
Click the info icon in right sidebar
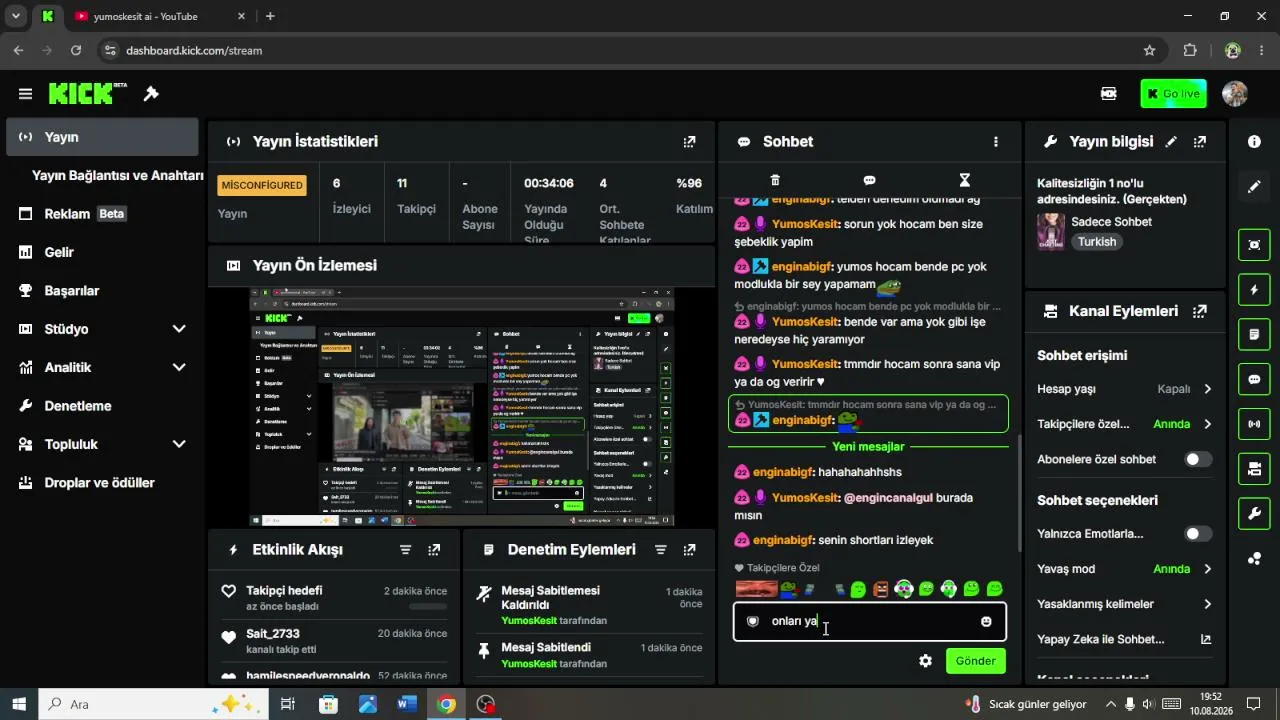point(1254,142)
